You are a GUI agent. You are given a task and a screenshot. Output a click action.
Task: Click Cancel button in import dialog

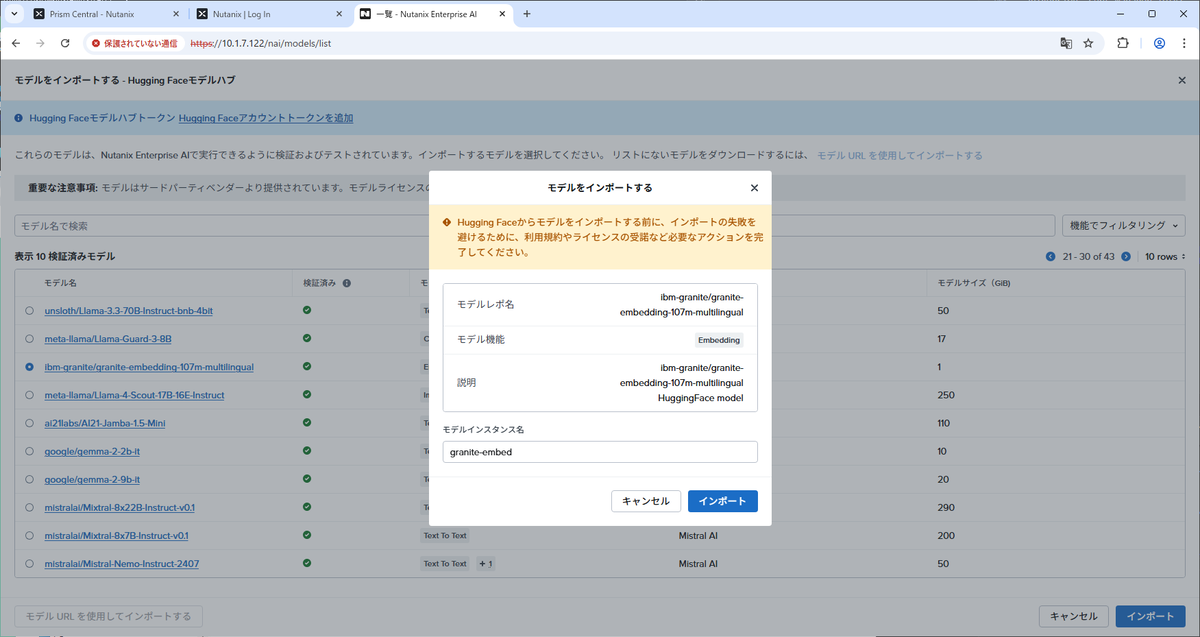[646, 501]
